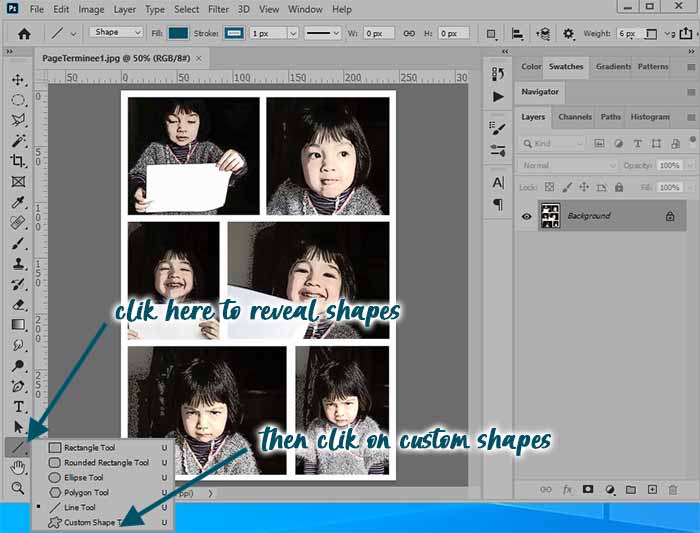The width and height of the screenshot is (700, 533).
Task: Select the Move tool
Action: click(x=18, y=79)
